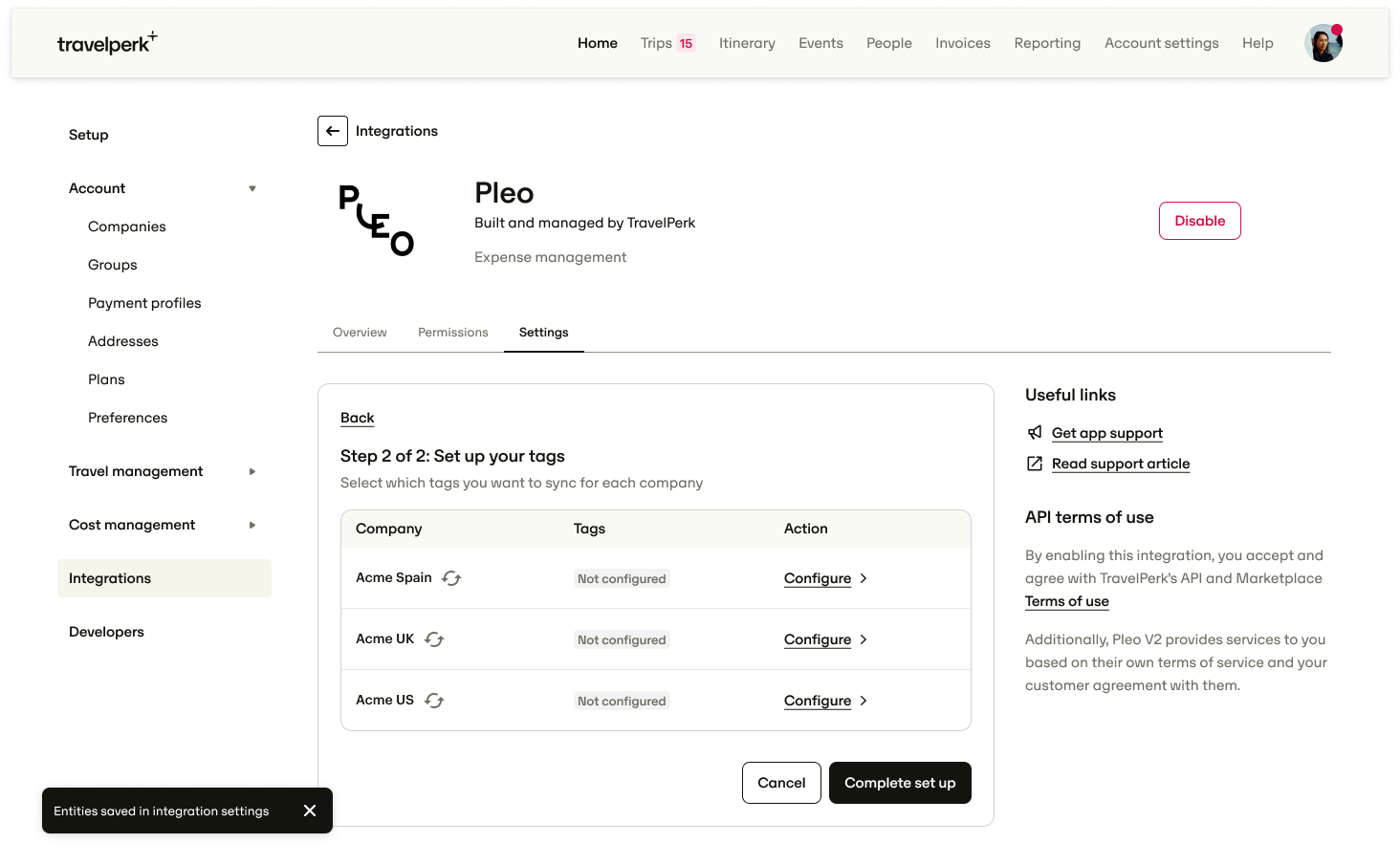The height and width of the screenshot is (865, 1400).
Task: Click the back arrow beside Integrations
Action: point(333,131)
